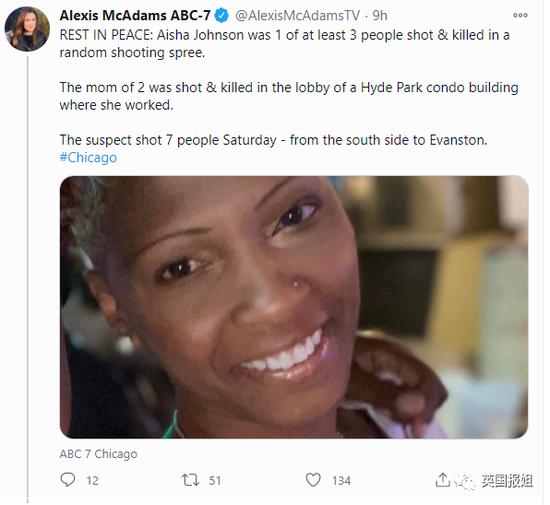Open the @AlexisMcAdamsTV handle

coord(298,15)
